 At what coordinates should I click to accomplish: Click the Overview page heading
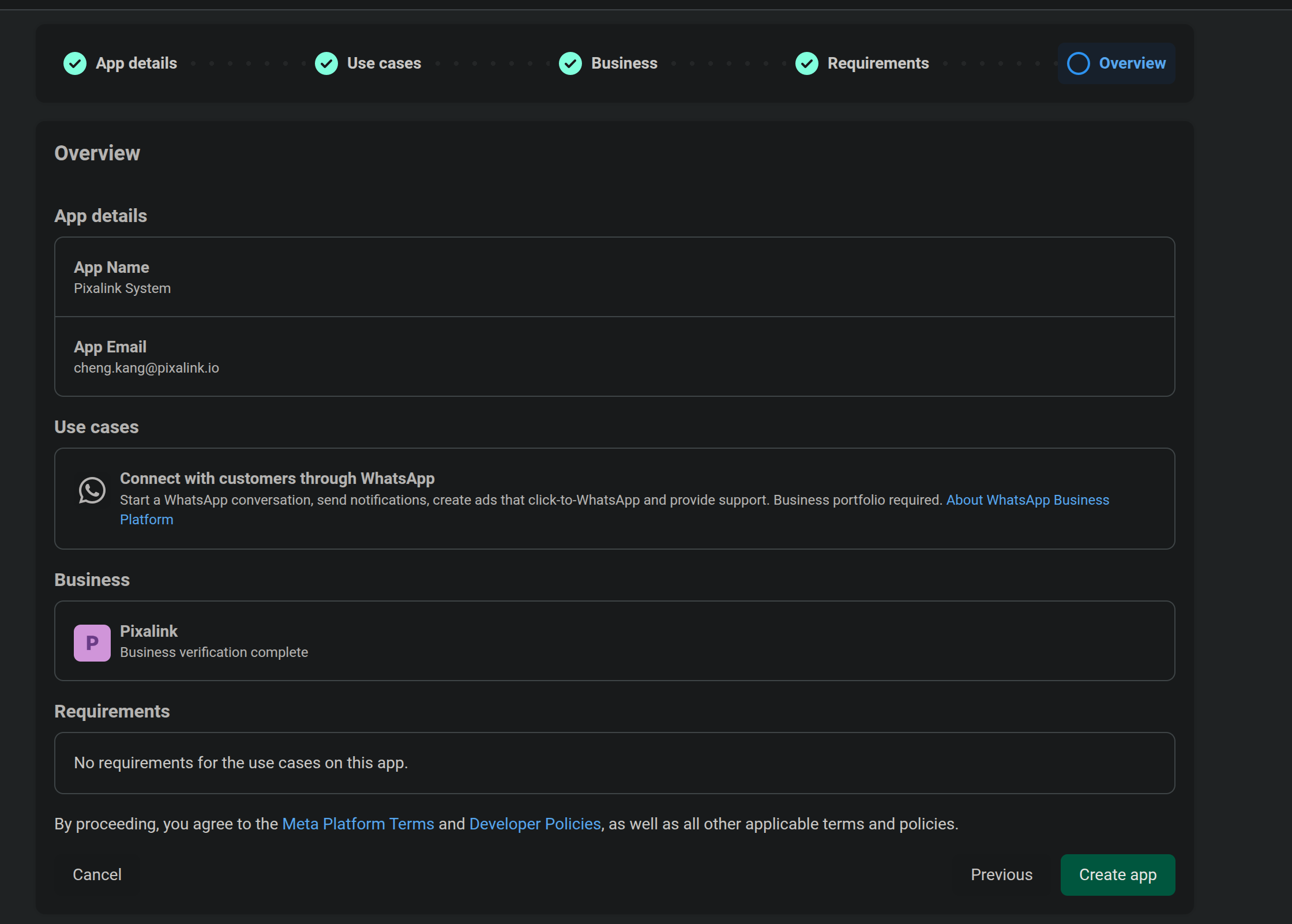tap(97, 153)
